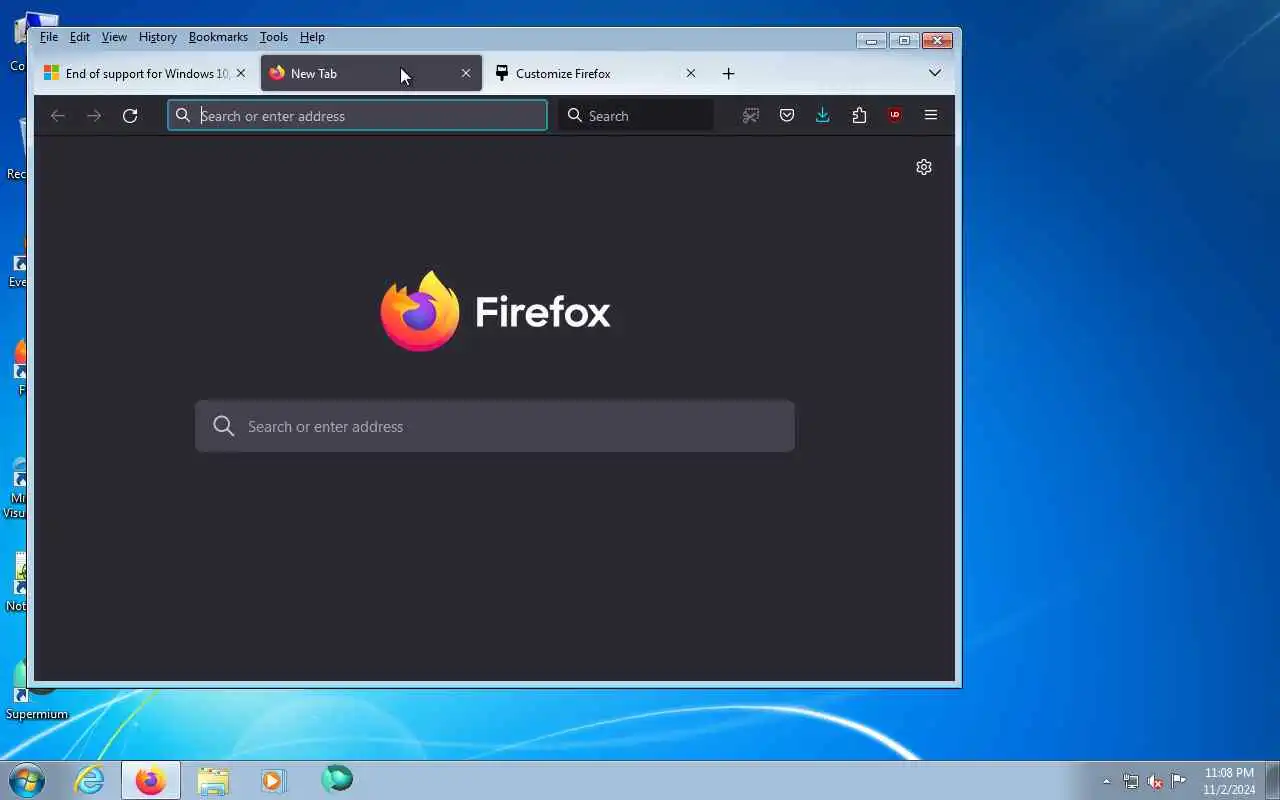Click the Firefox logo on the page
The height and width of the screenshot is (800, 1280).
(x=496, y=311)
